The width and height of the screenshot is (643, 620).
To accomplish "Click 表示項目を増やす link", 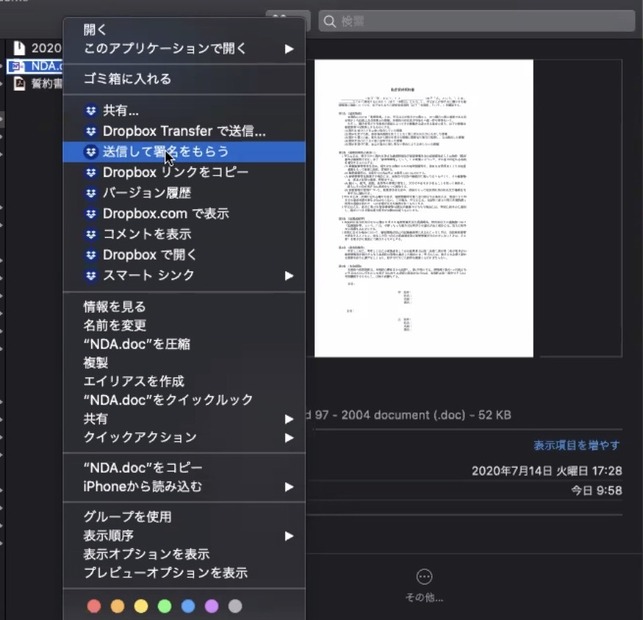I will [577, 445].
